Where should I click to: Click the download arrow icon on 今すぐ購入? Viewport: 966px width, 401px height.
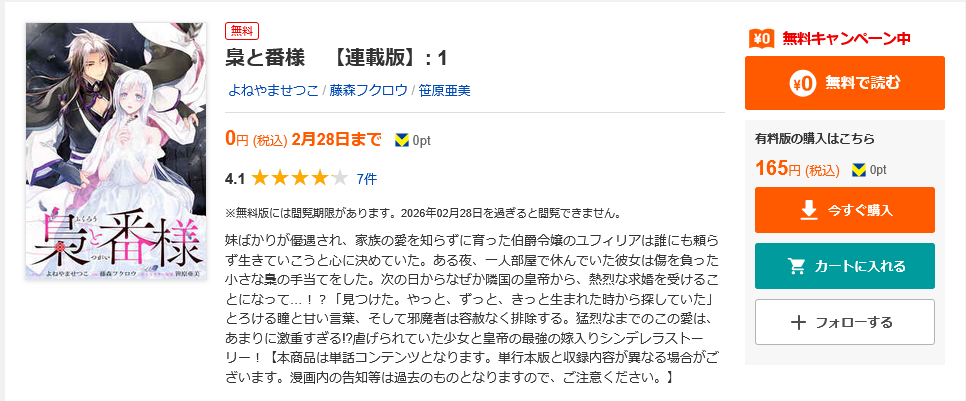tap(809, 210)
